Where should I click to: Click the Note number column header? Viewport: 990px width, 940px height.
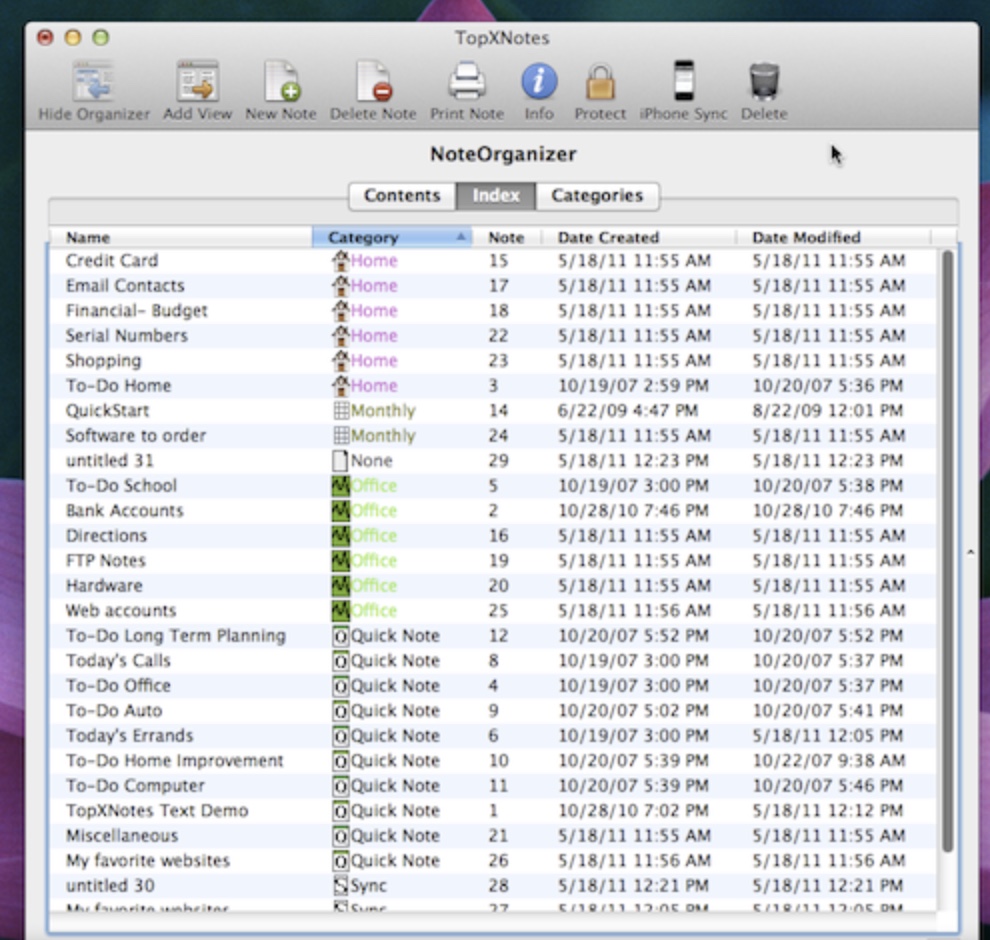(506, 238)
